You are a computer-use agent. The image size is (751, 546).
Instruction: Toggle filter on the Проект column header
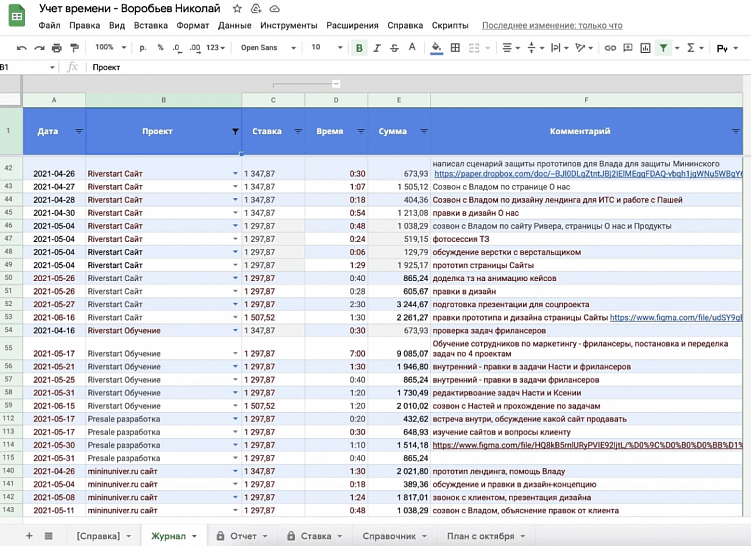235,131
